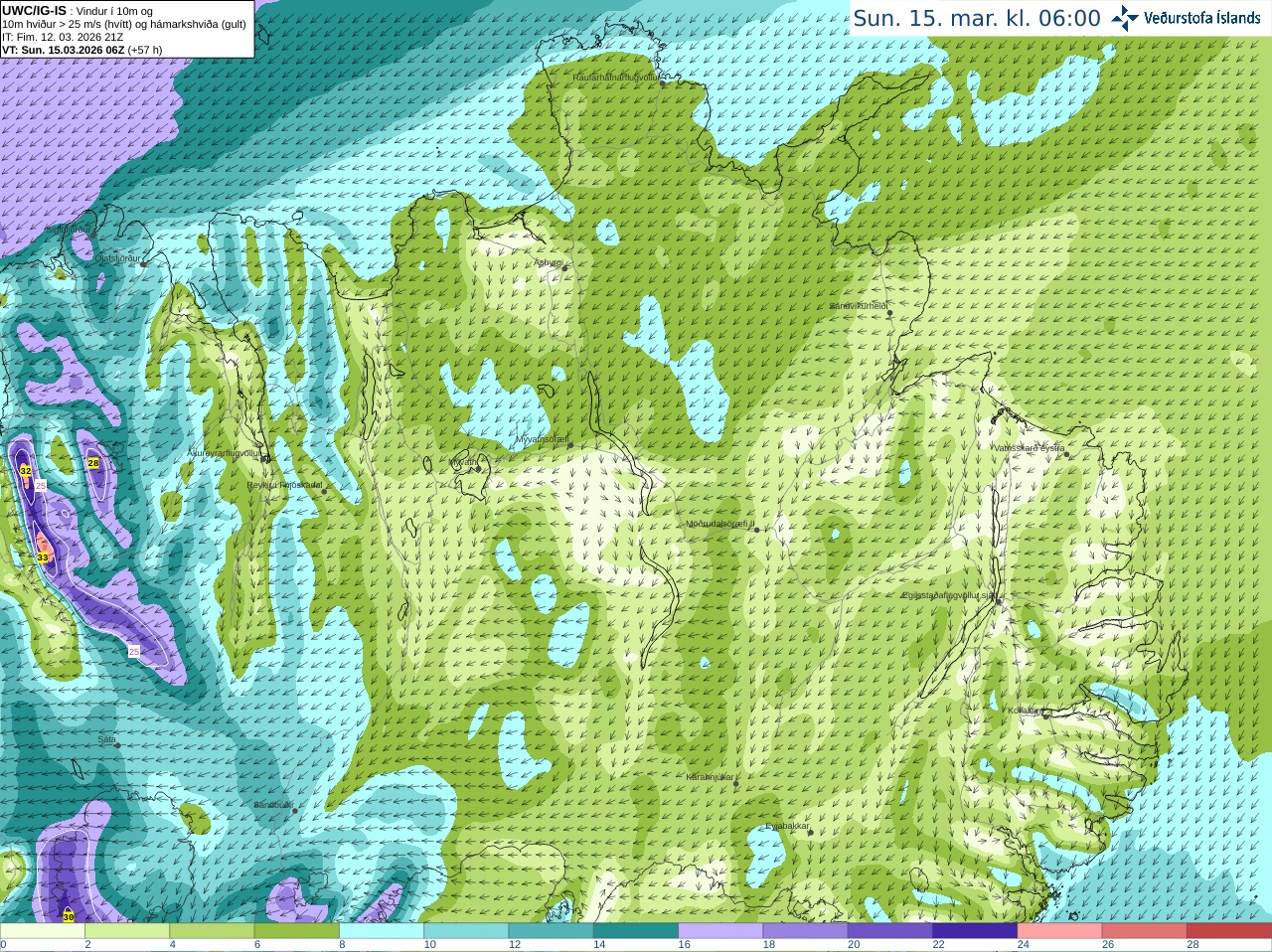Click the 2–4 m/s light green scale swatch
Viewport: 1272px width, 952px height.
pos(126,931)
